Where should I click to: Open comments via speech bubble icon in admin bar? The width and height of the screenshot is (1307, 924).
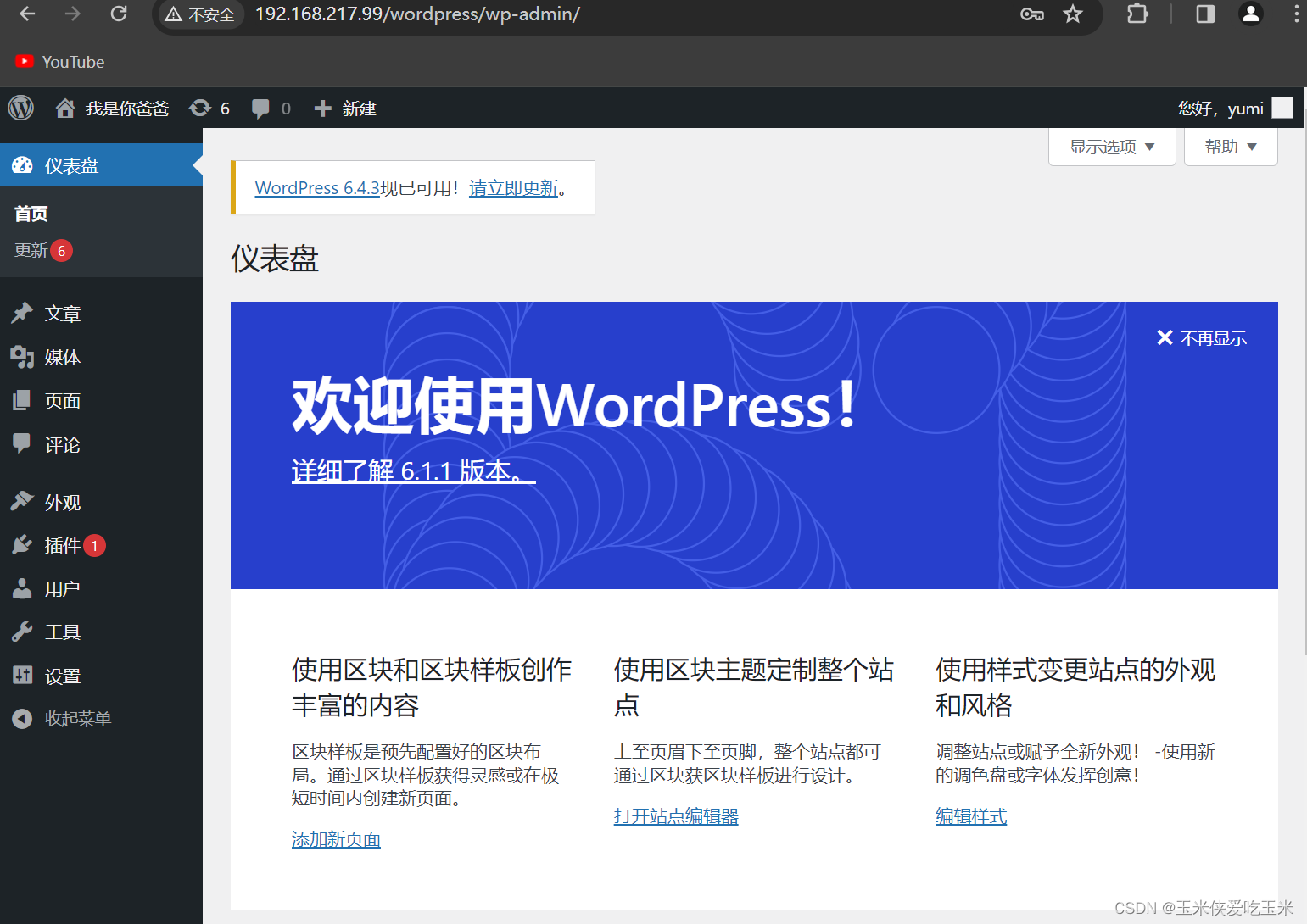point(260,109)
